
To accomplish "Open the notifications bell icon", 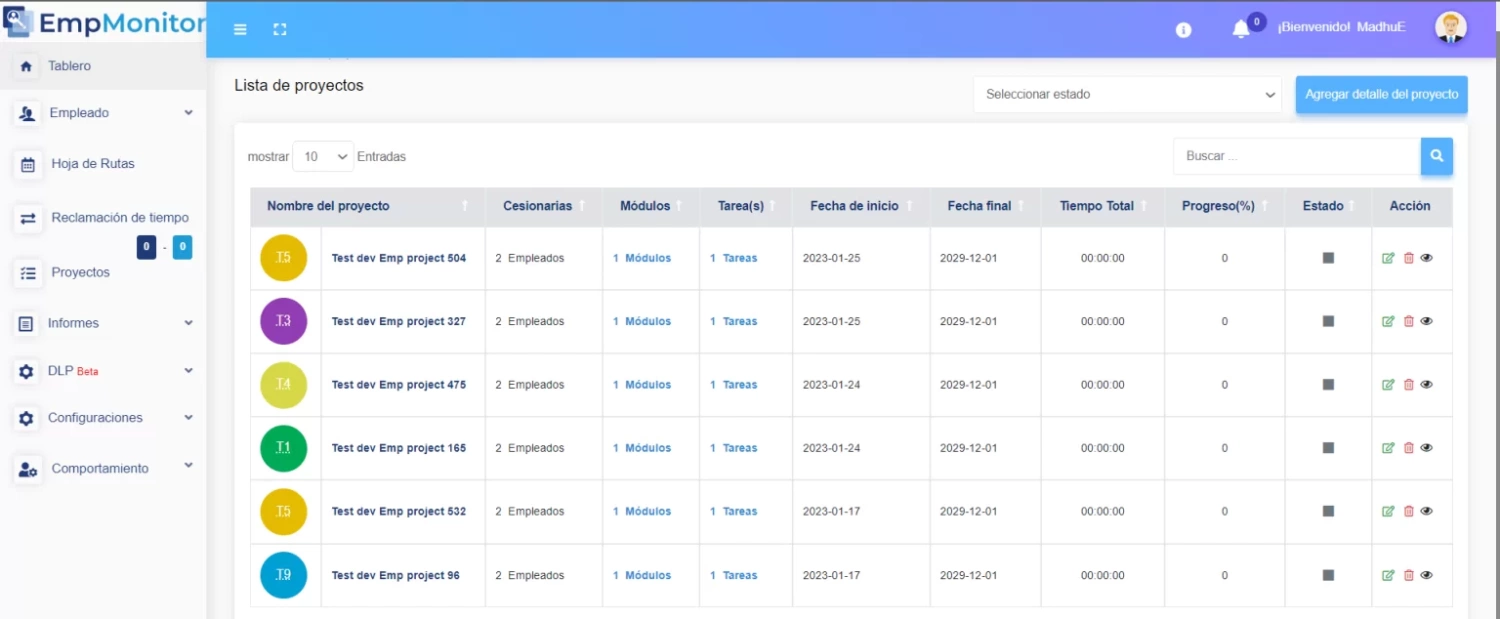I will click(1241, 29).
